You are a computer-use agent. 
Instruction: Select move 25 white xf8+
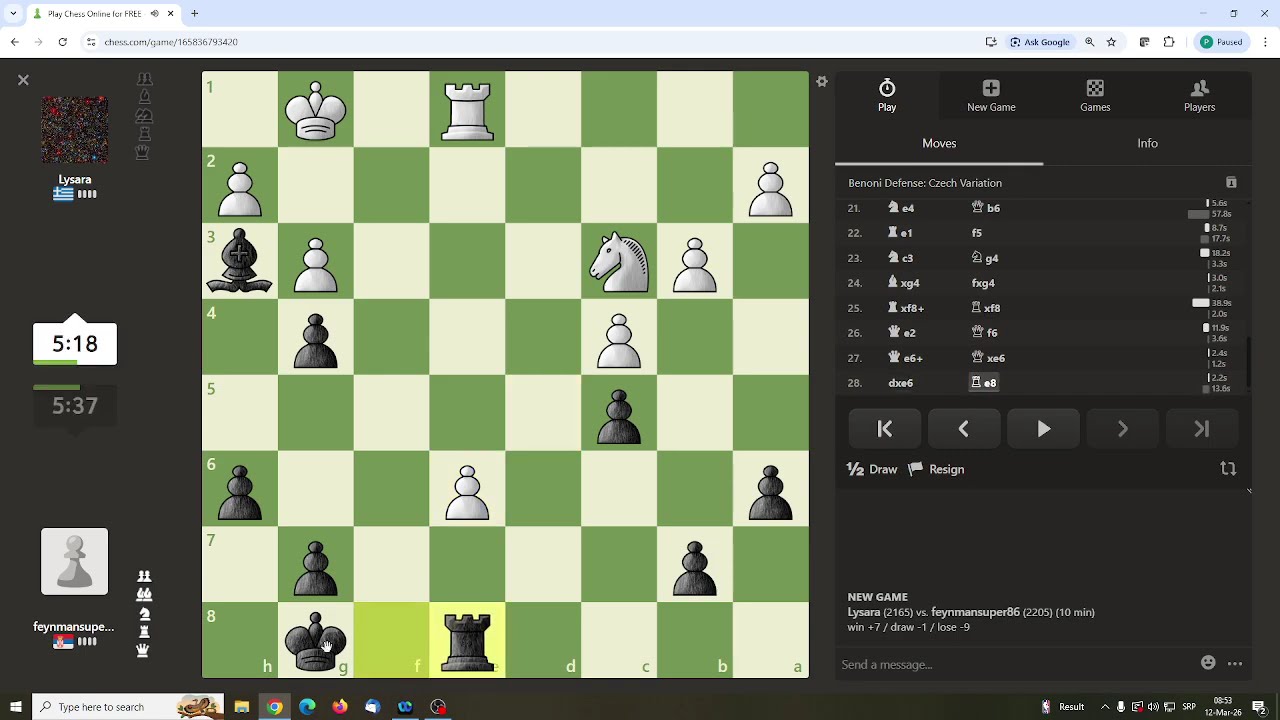click(906, 308)
